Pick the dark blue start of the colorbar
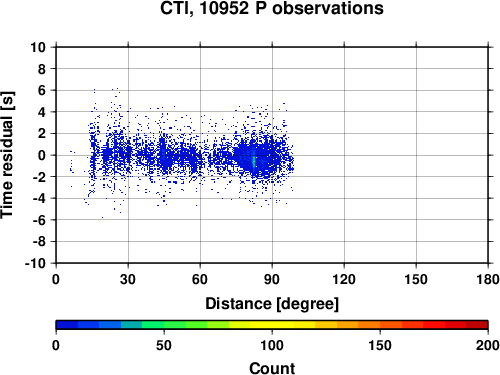Screen dimensions: 500x375 click(x=67, y=325)
